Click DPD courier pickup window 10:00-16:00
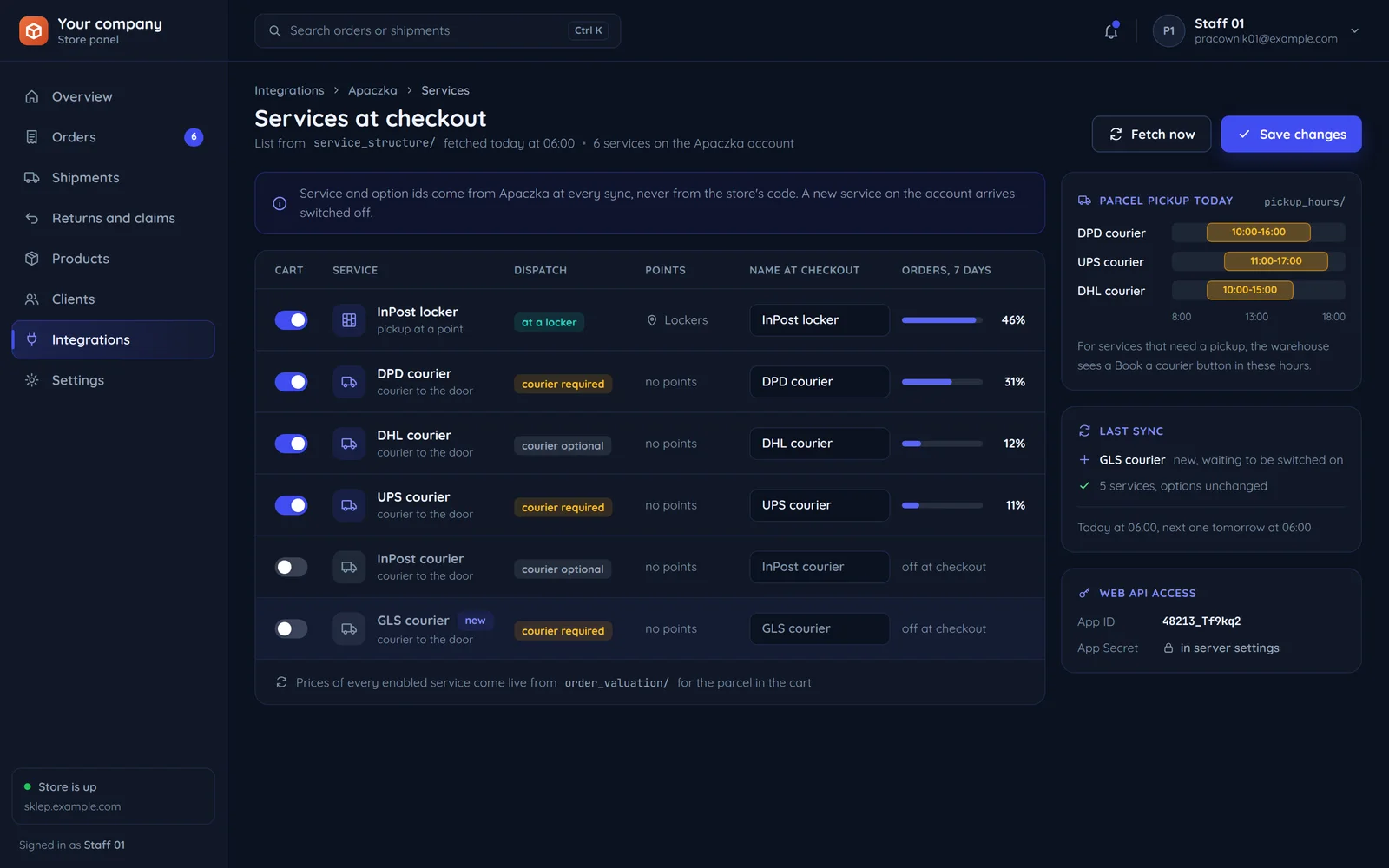The height and width of the screenshot is (868, 1389). click(x=1259, y=233)
